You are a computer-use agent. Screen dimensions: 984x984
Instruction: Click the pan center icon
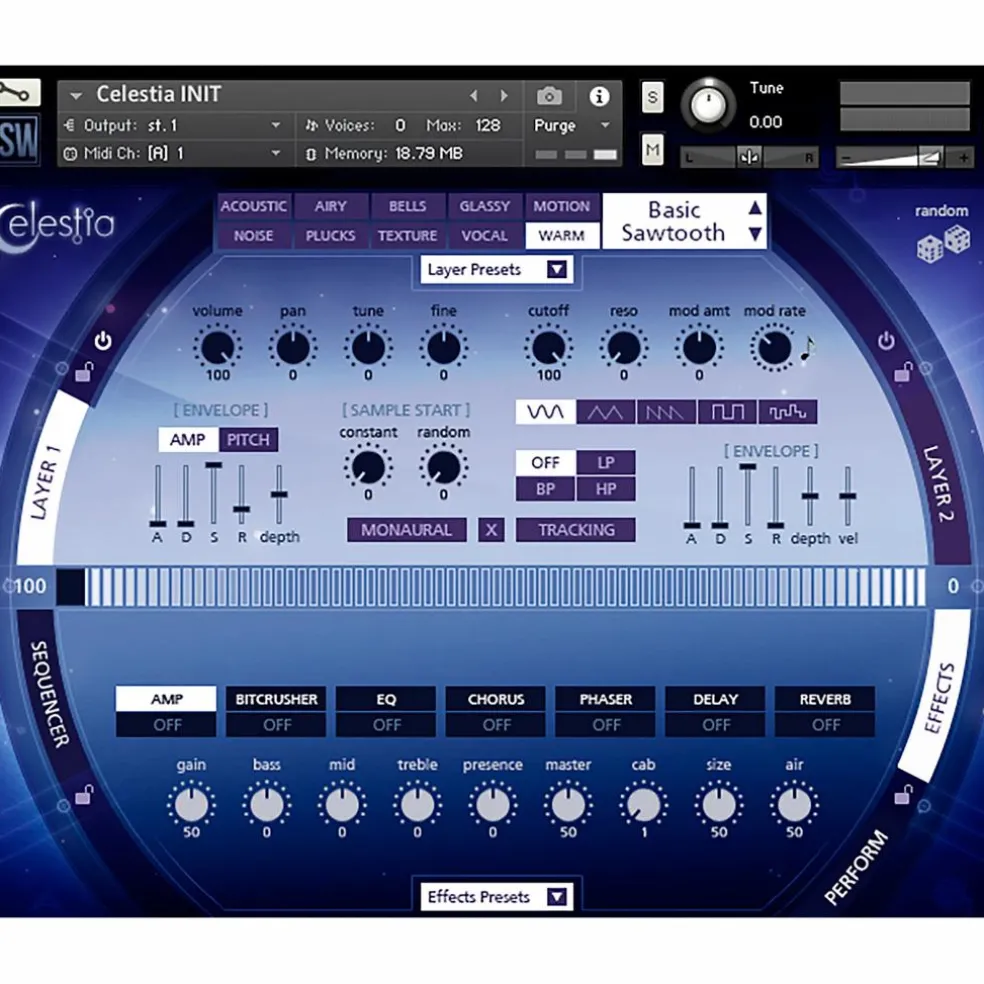[749, 157]
